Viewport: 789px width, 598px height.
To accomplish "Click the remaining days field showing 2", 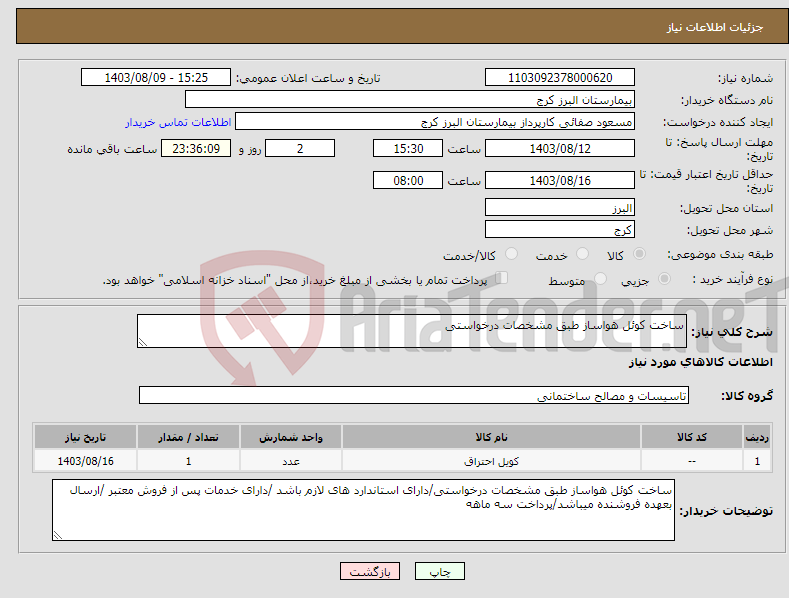I will coord(300,148).
